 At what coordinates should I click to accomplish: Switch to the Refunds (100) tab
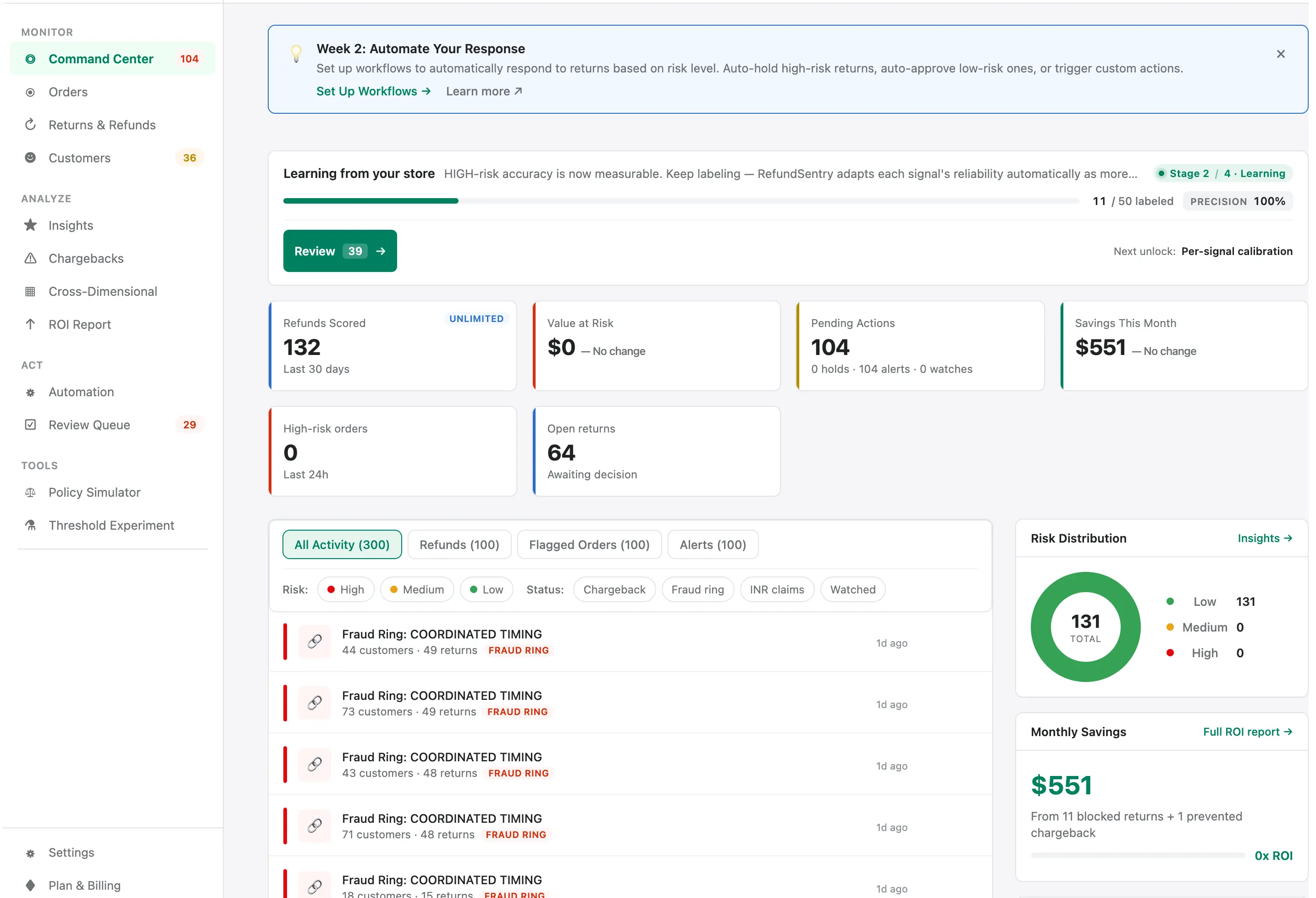[459, 545]
